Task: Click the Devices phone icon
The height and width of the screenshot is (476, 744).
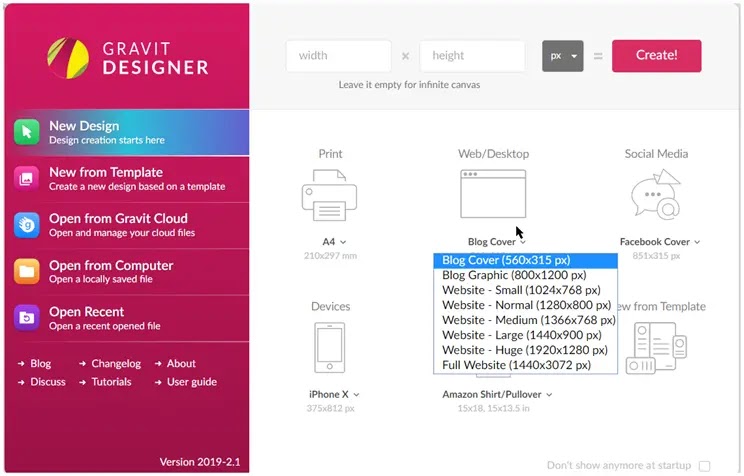Action: [330, 348]
